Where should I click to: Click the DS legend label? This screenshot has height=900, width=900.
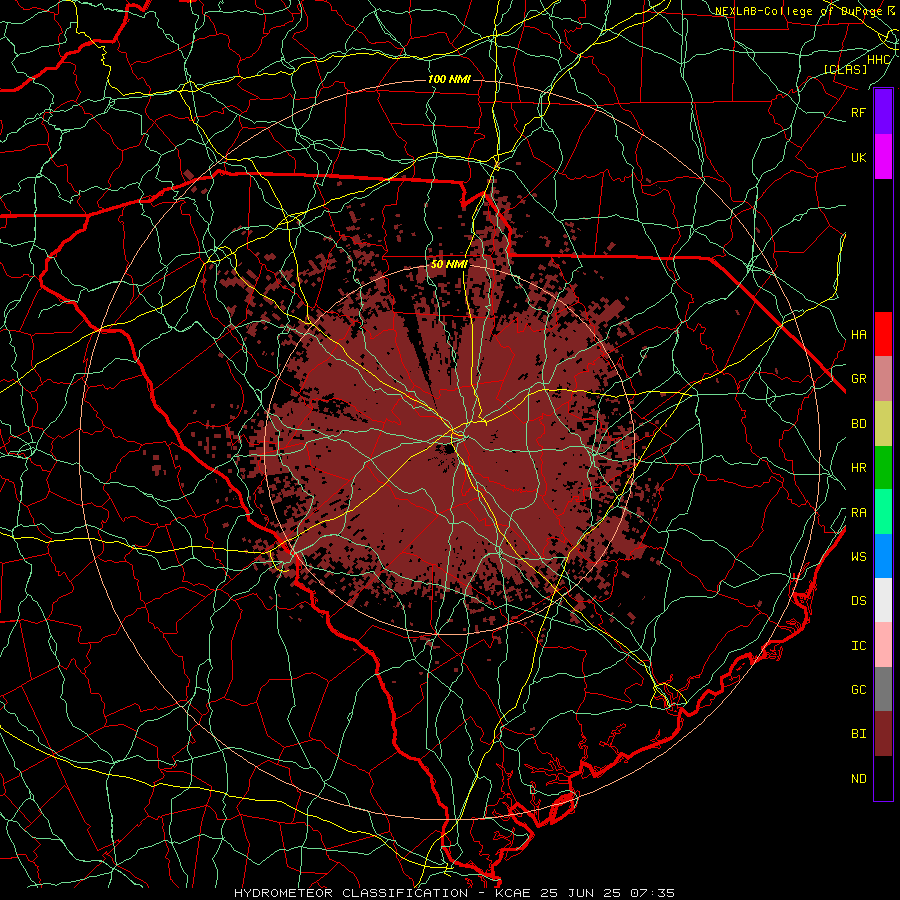859,601
